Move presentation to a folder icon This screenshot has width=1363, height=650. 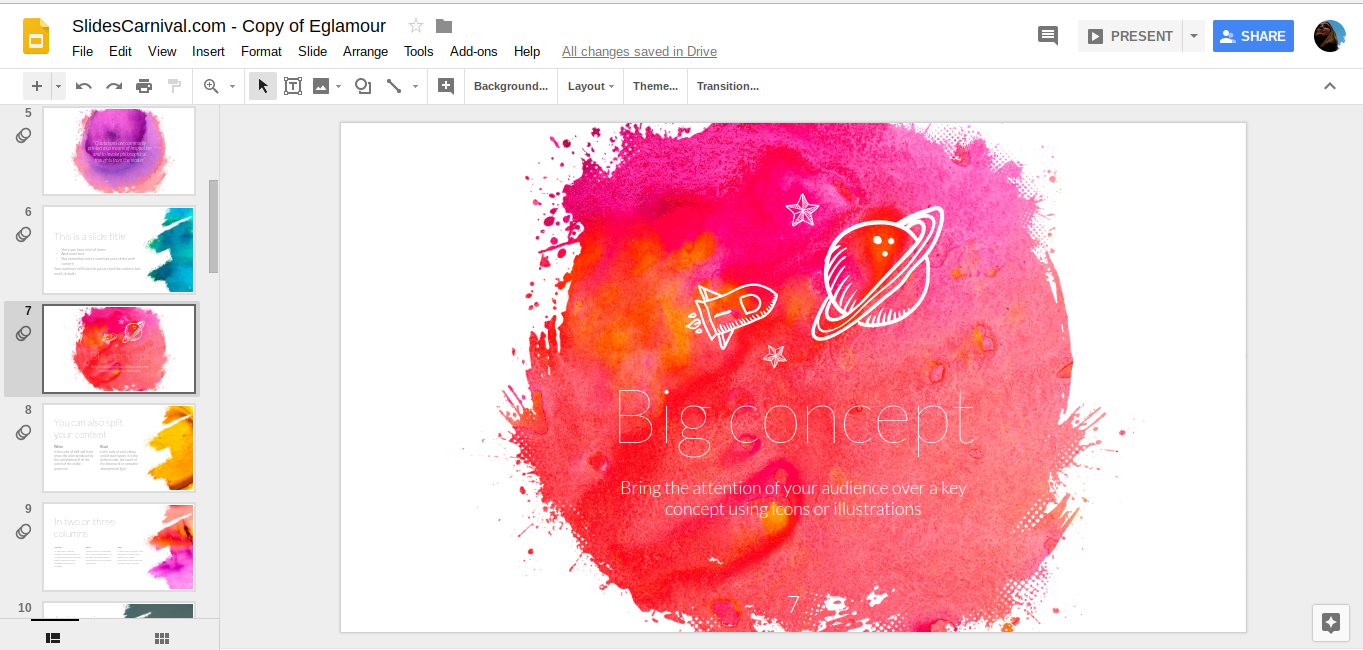(x=444, y=26)
